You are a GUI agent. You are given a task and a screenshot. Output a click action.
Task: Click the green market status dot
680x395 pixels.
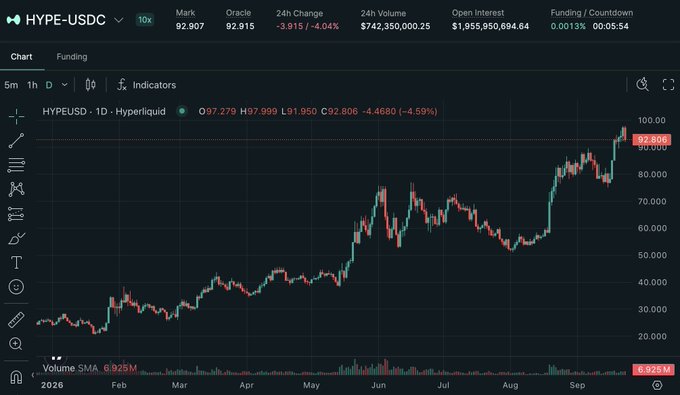[x=182, y=111]
